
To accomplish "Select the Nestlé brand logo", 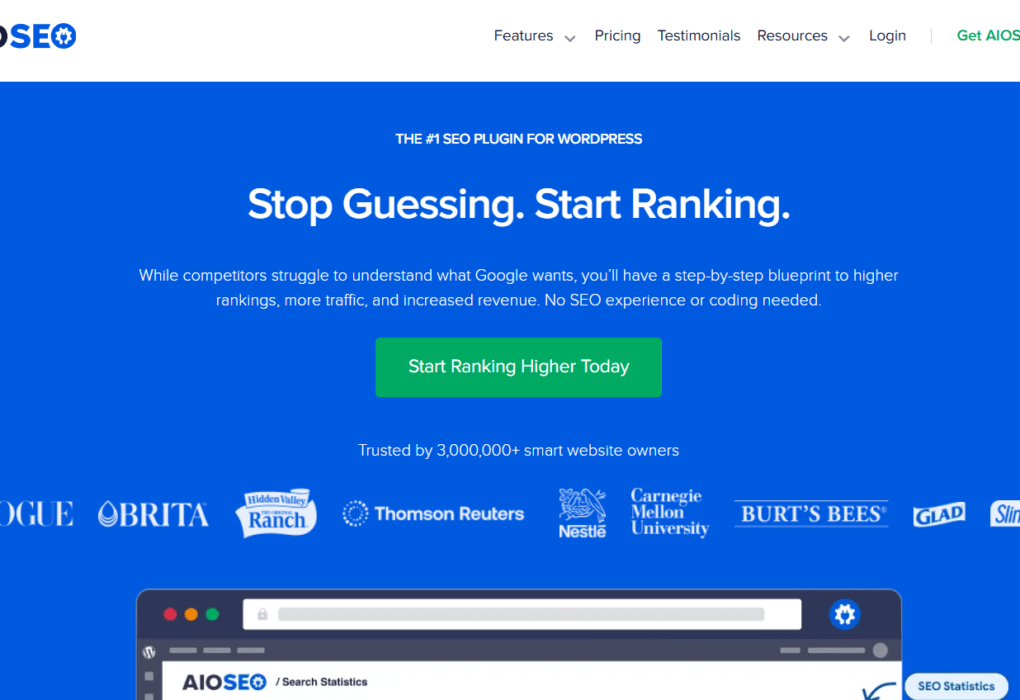I will click(583, 513).
